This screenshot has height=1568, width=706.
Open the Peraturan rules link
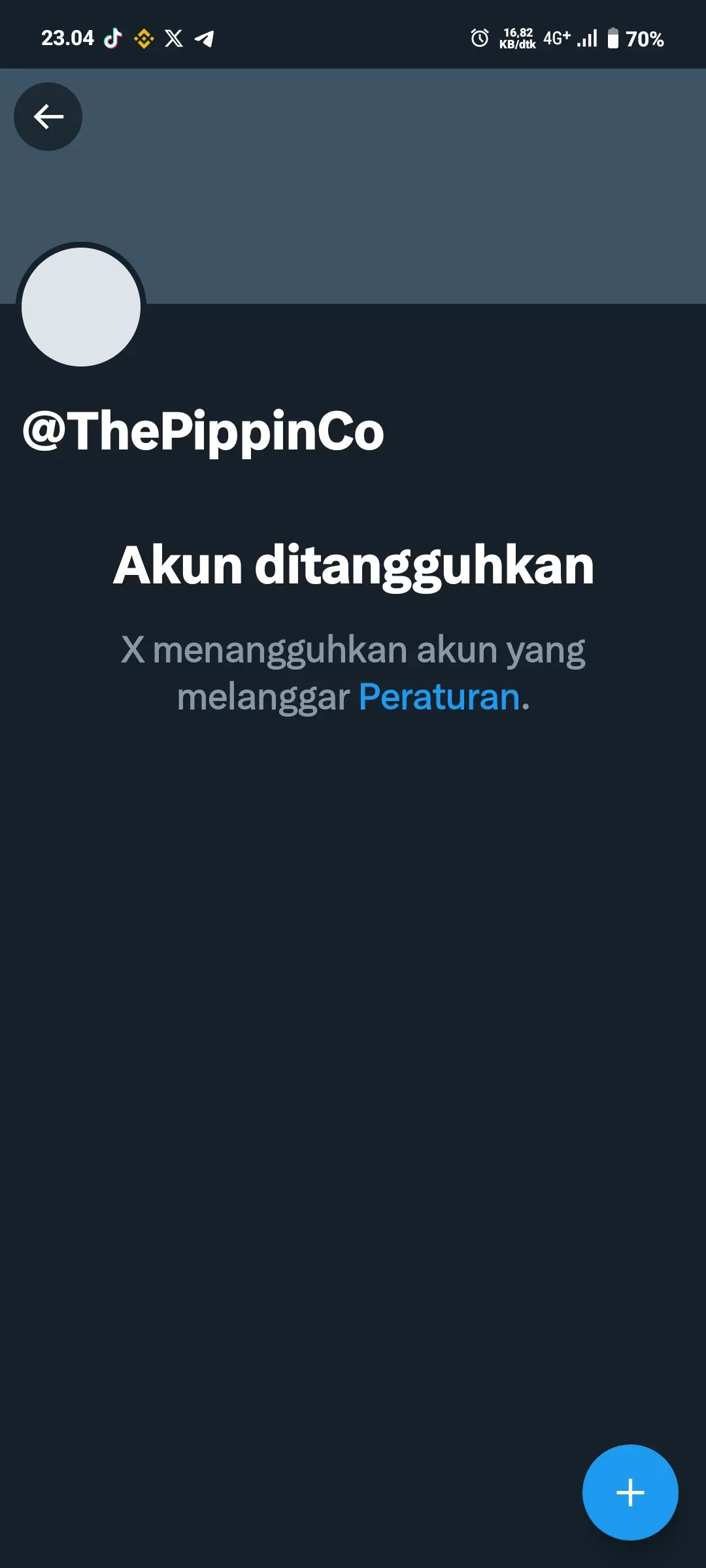point(439,696)
